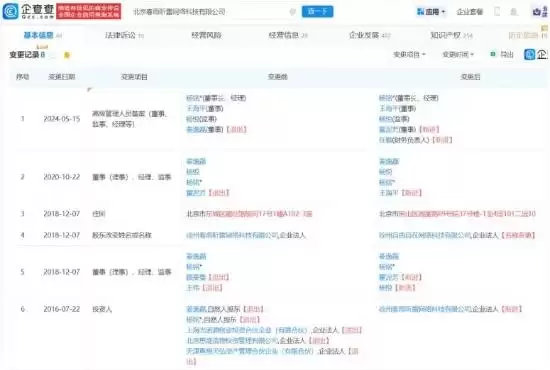Click the old 北京市 address in row 3 变更前
The width and height of the screenshot is (550, 370).
(249, 214)
